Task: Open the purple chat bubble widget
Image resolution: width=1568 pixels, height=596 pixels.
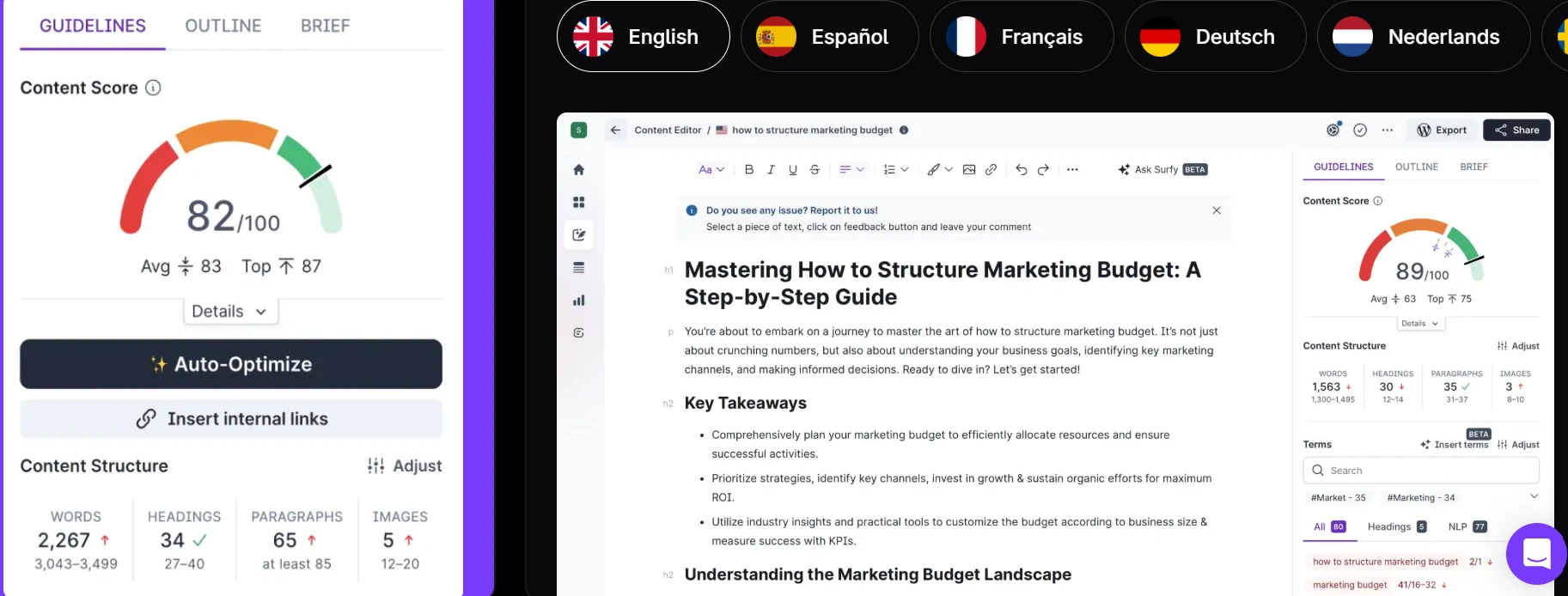Action: tap(1536, 553)
